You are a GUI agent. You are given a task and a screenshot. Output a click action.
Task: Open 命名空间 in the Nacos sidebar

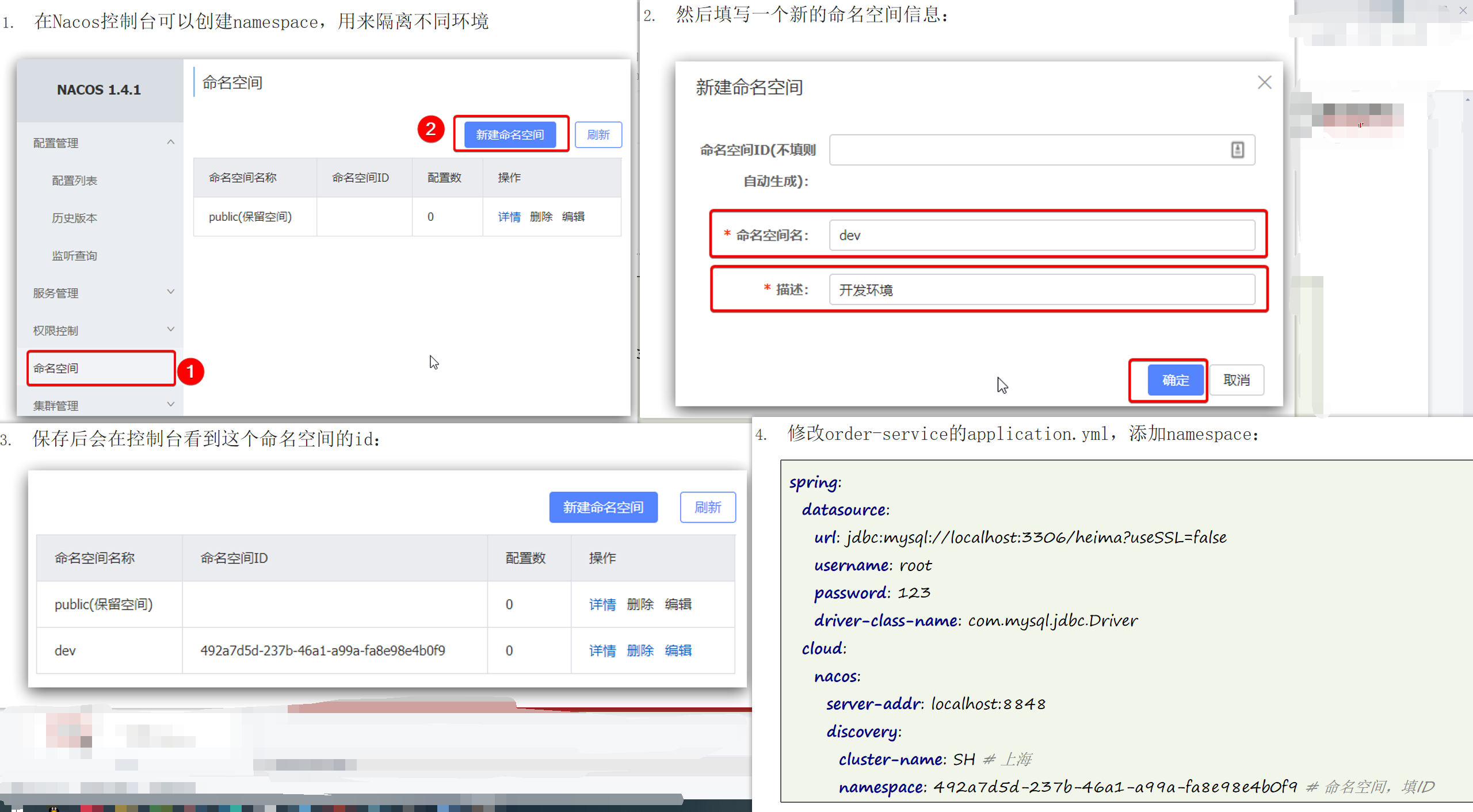(x=56, y=368)
